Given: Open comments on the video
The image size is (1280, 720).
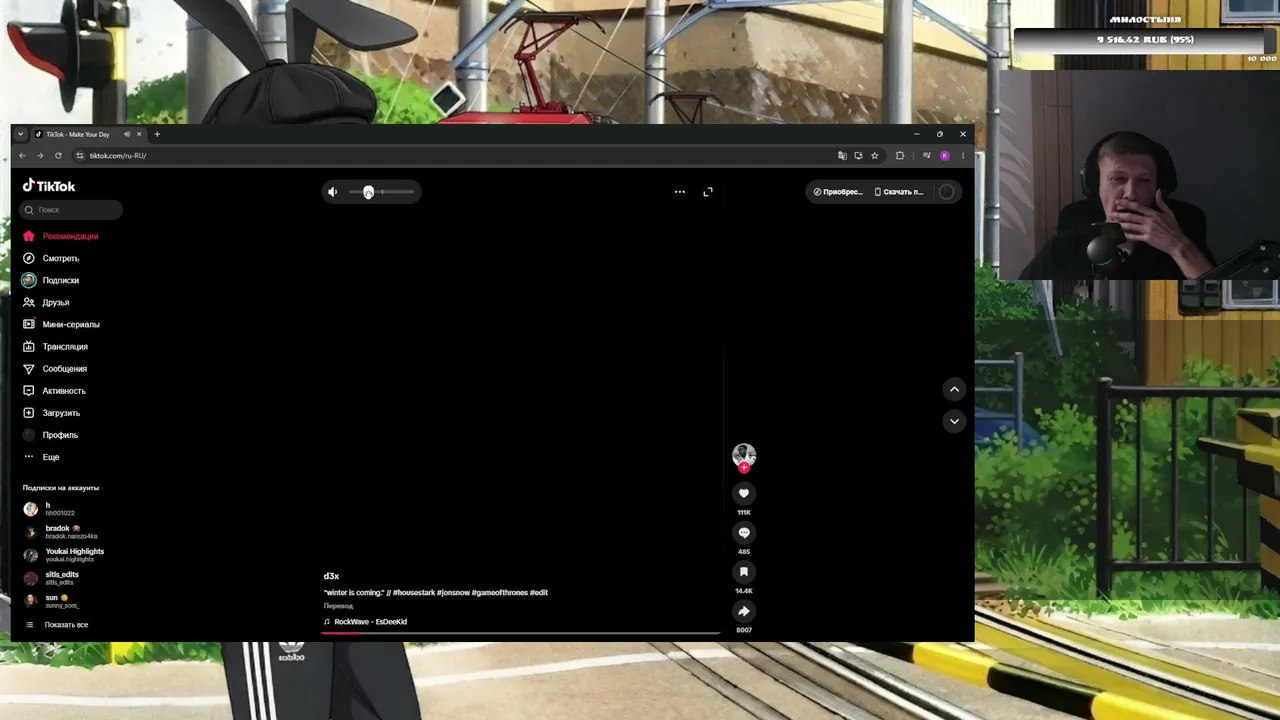Looking at the screenshot, I should pos(744,533).
